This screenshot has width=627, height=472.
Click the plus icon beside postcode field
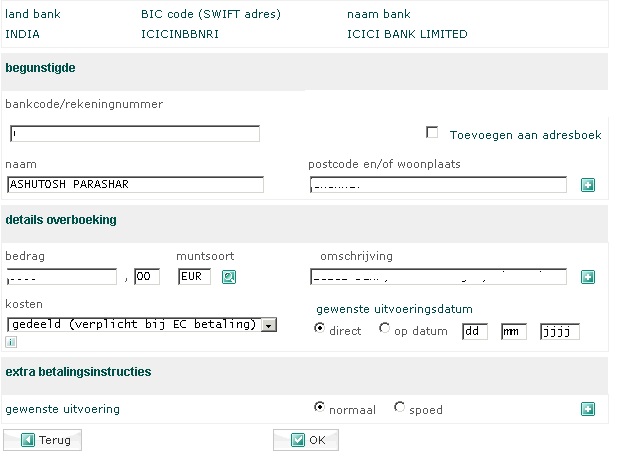coord(588,185)
